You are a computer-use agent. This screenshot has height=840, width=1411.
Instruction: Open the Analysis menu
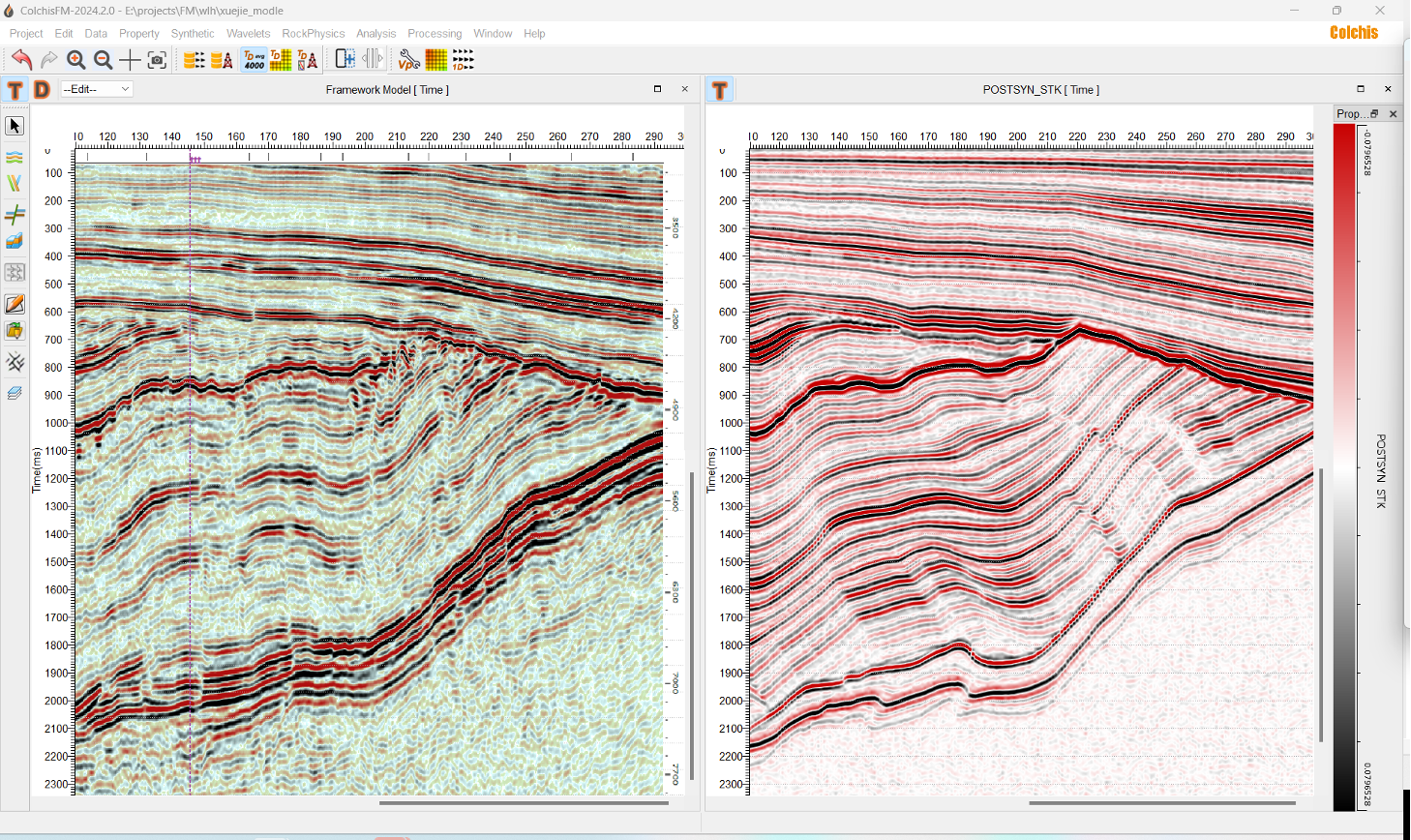[376, 33]
